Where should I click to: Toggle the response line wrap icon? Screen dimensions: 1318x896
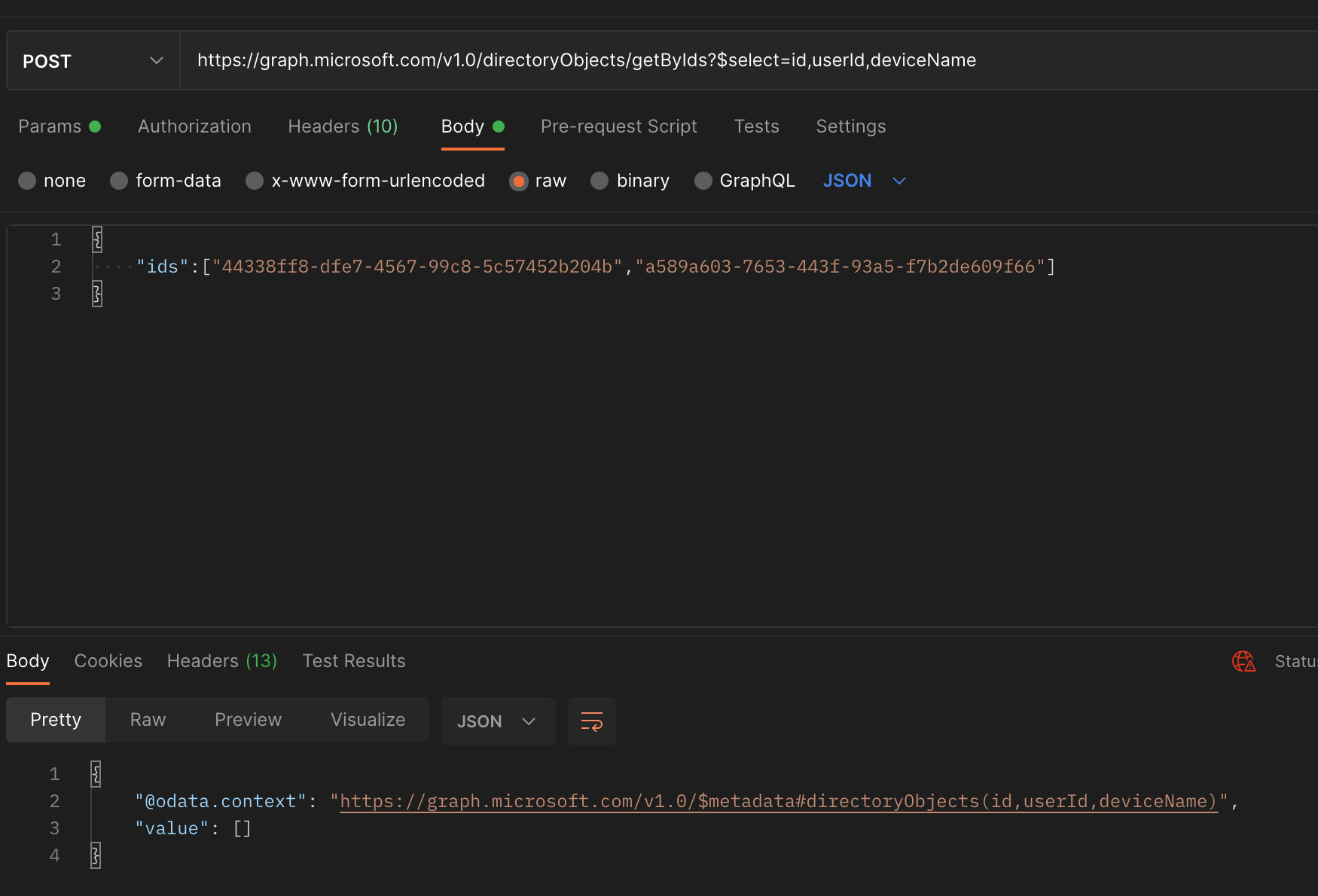(x=591, y=721)
